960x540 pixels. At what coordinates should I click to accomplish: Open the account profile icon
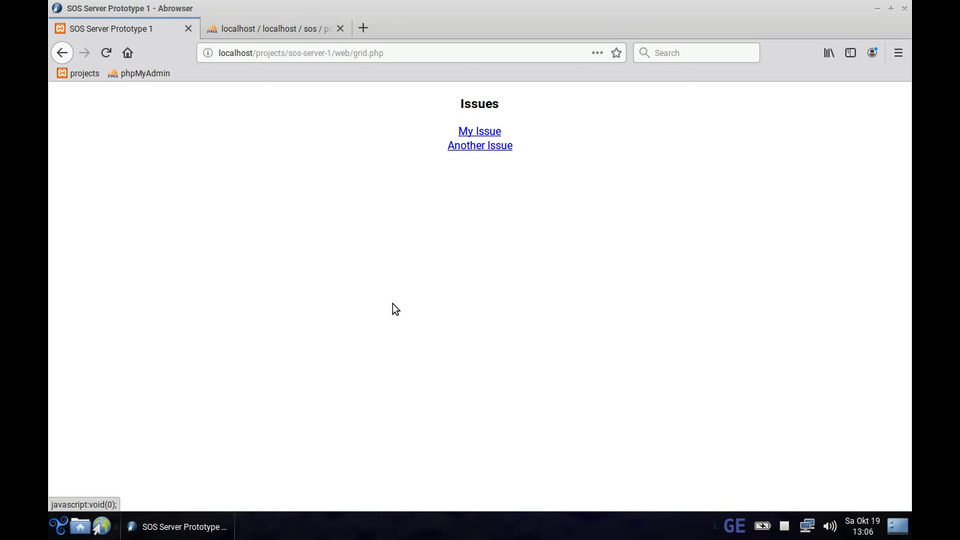pyautogui.click(x=872, y=53)
